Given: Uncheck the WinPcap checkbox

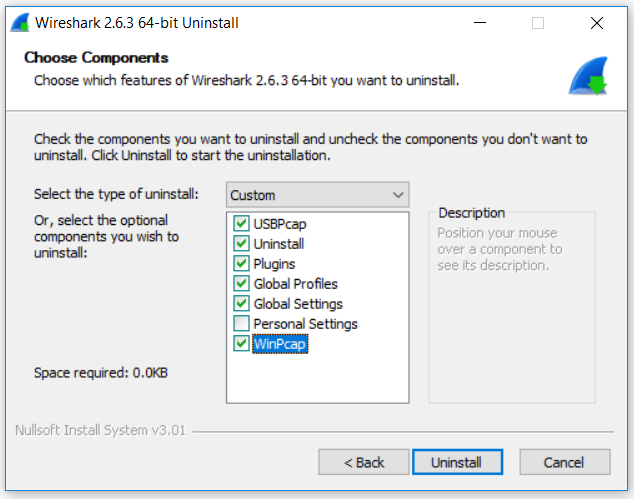Looking at the screenshot, I should tap(241, 344).
